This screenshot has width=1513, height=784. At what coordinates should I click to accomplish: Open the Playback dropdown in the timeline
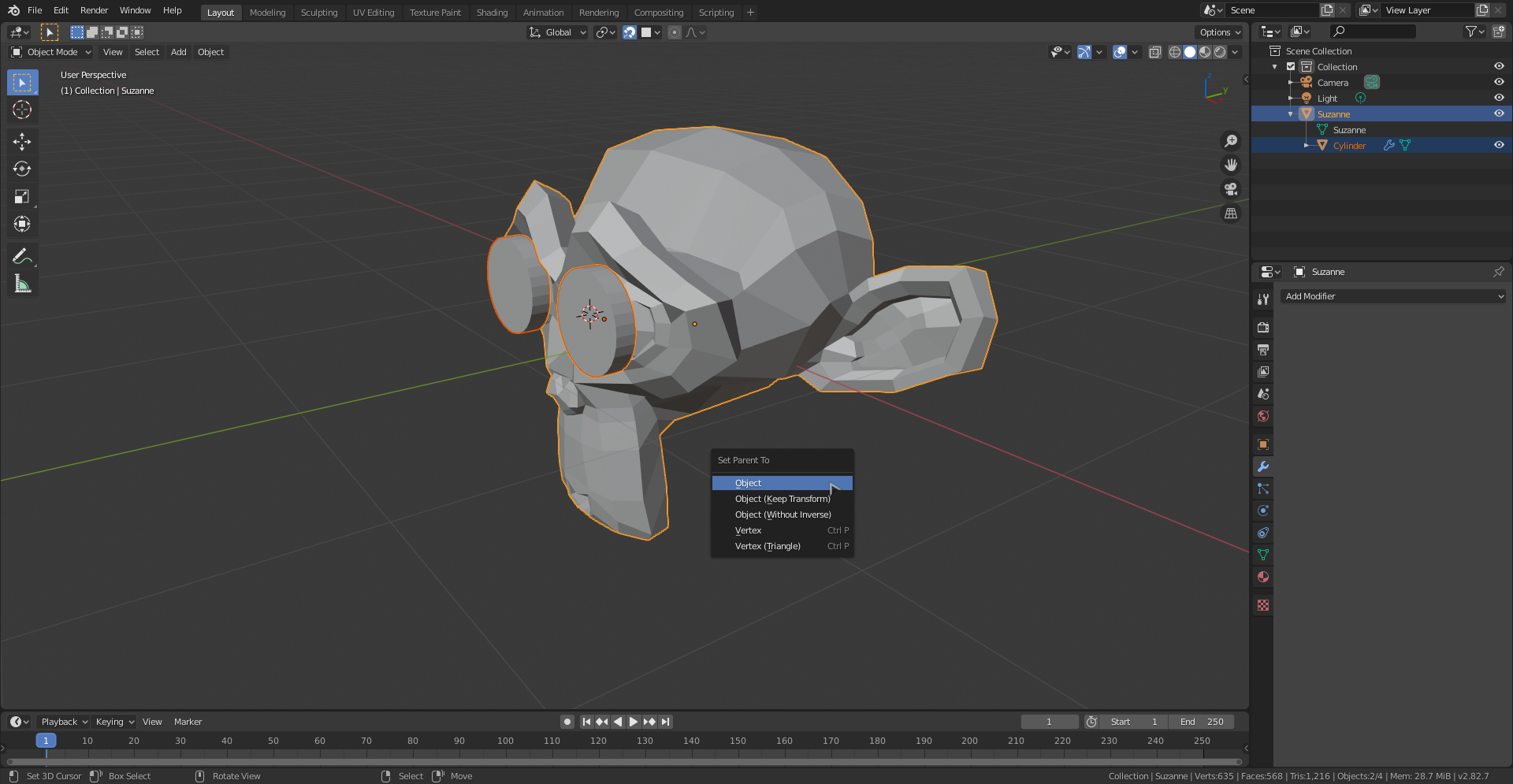tap(63, 722)
